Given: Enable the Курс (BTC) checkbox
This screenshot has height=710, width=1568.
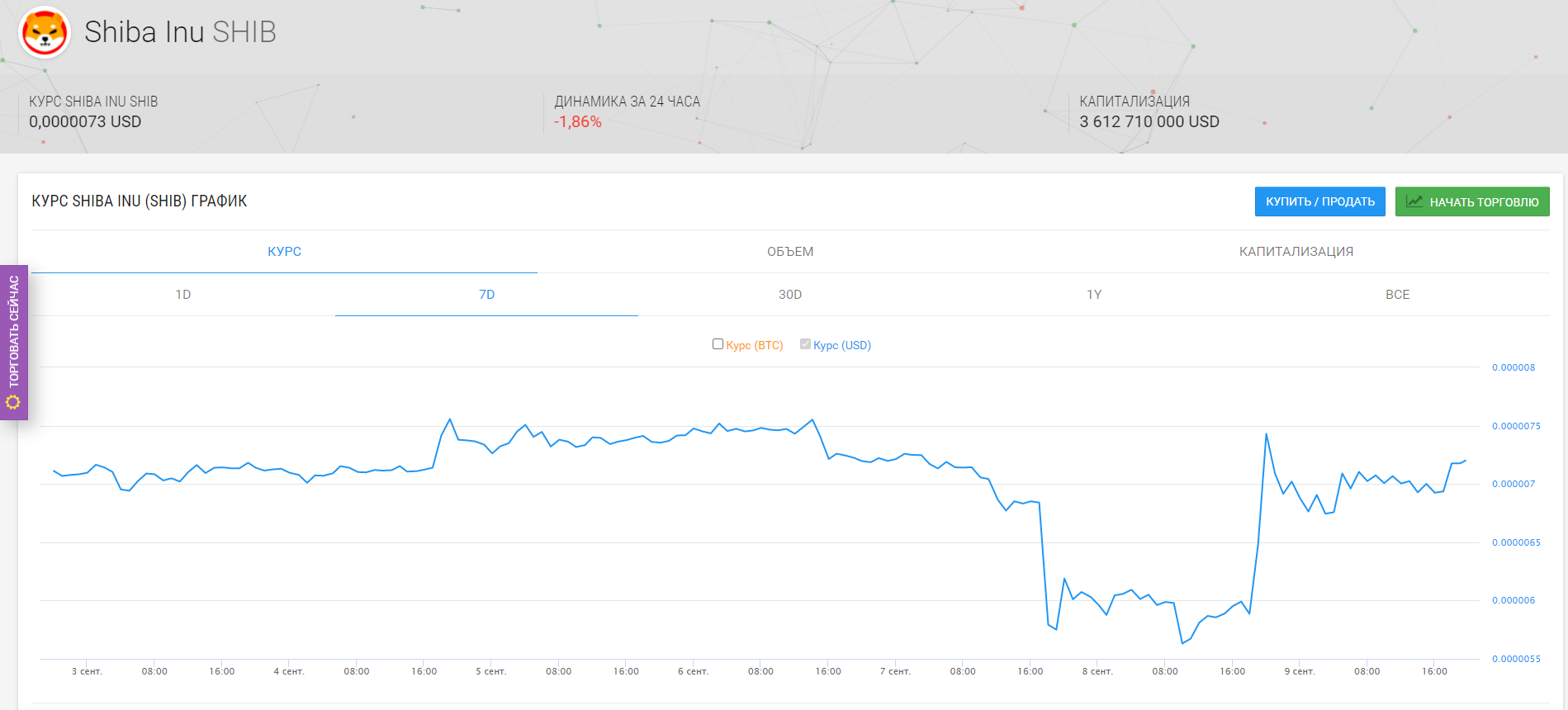Looking at the screenshot, I should coord(718,344).
